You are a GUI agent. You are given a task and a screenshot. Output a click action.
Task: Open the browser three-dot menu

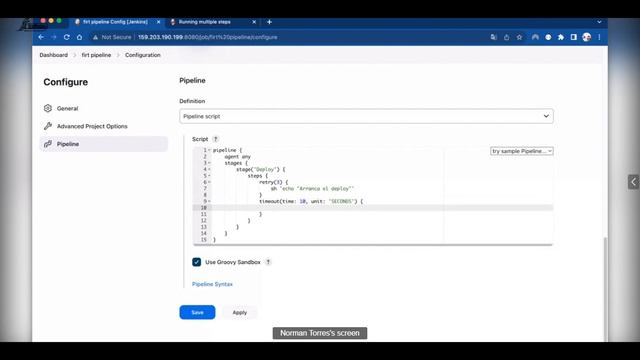coord(599,37)
